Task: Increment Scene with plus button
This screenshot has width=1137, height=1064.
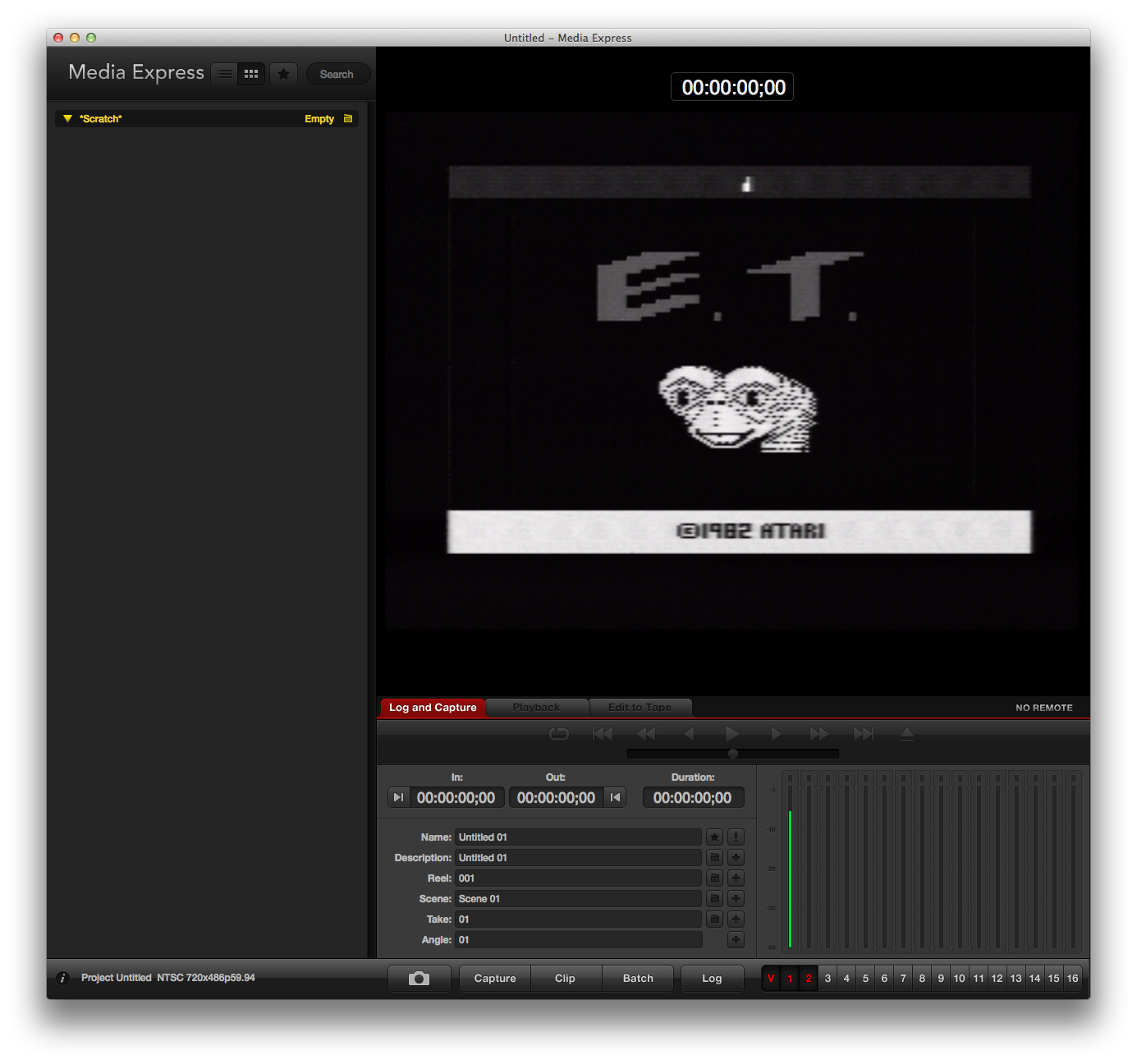Action: [736, 899]
